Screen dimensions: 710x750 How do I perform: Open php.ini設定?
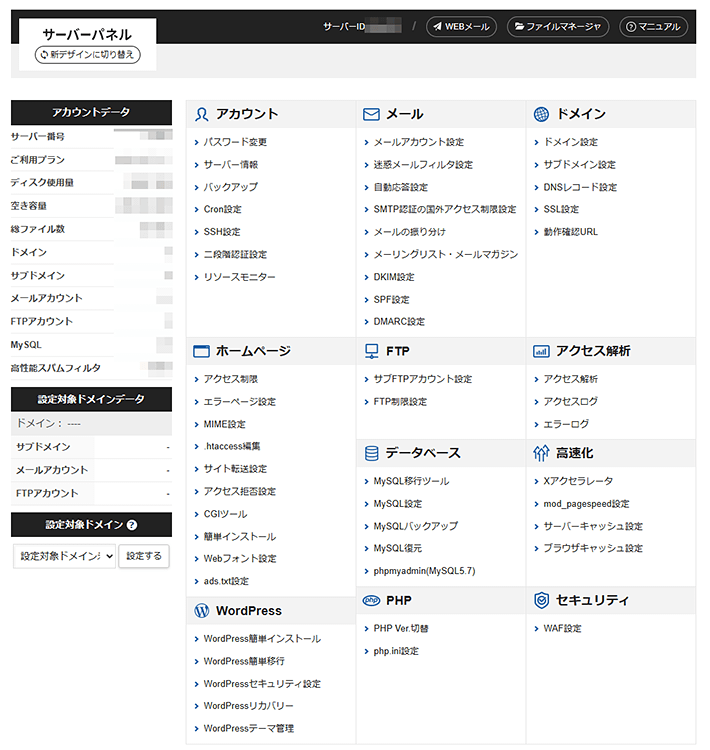pyautogui.click(x=396, y=651)
